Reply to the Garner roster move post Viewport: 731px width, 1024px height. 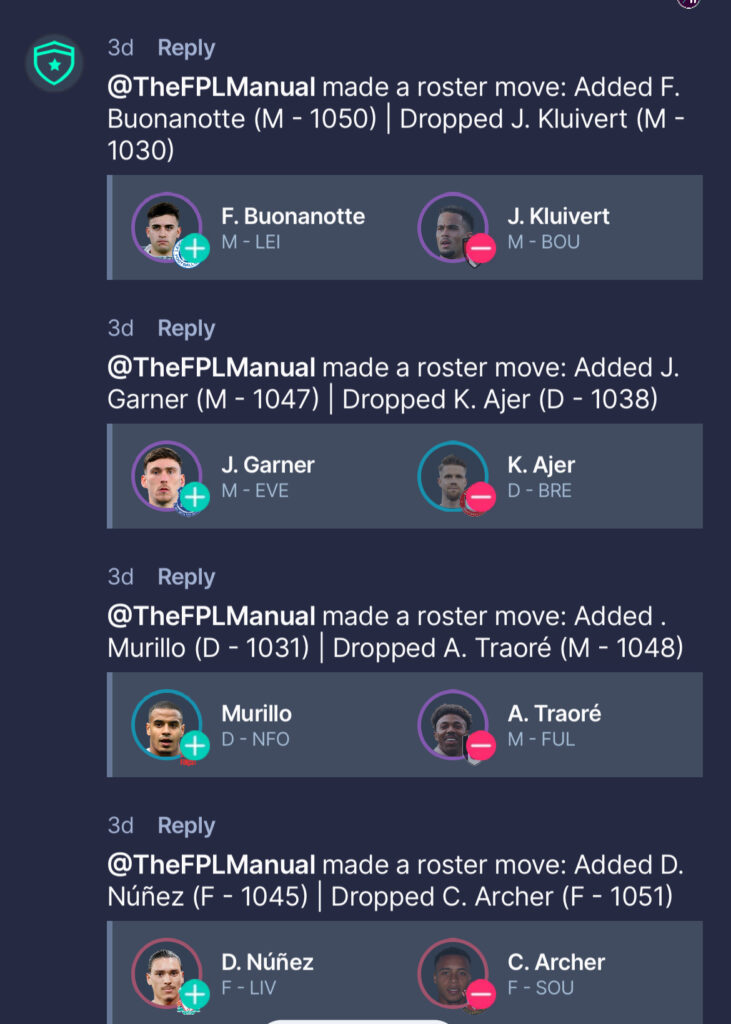[x=186, y=328]
